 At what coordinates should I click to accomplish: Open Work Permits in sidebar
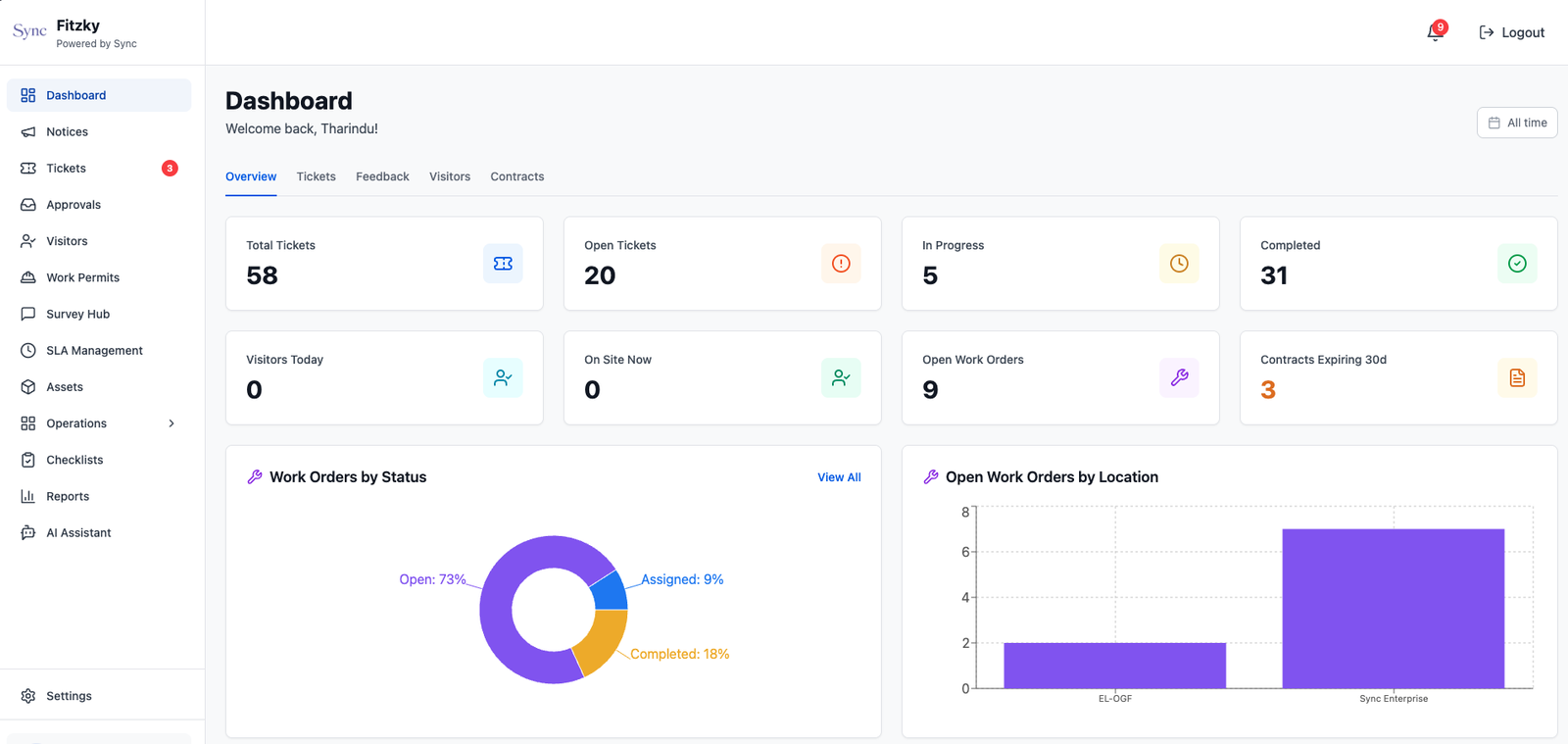[99, 277]
